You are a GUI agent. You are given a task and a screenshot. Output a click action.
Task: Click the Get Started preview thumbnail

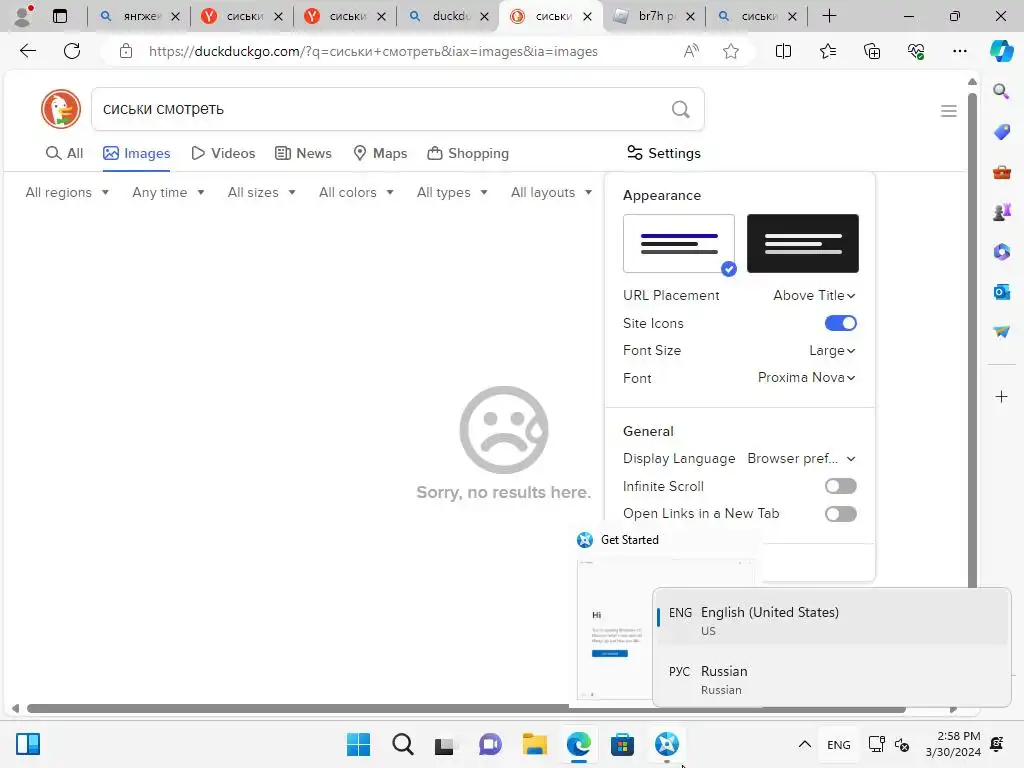(614, 630)
